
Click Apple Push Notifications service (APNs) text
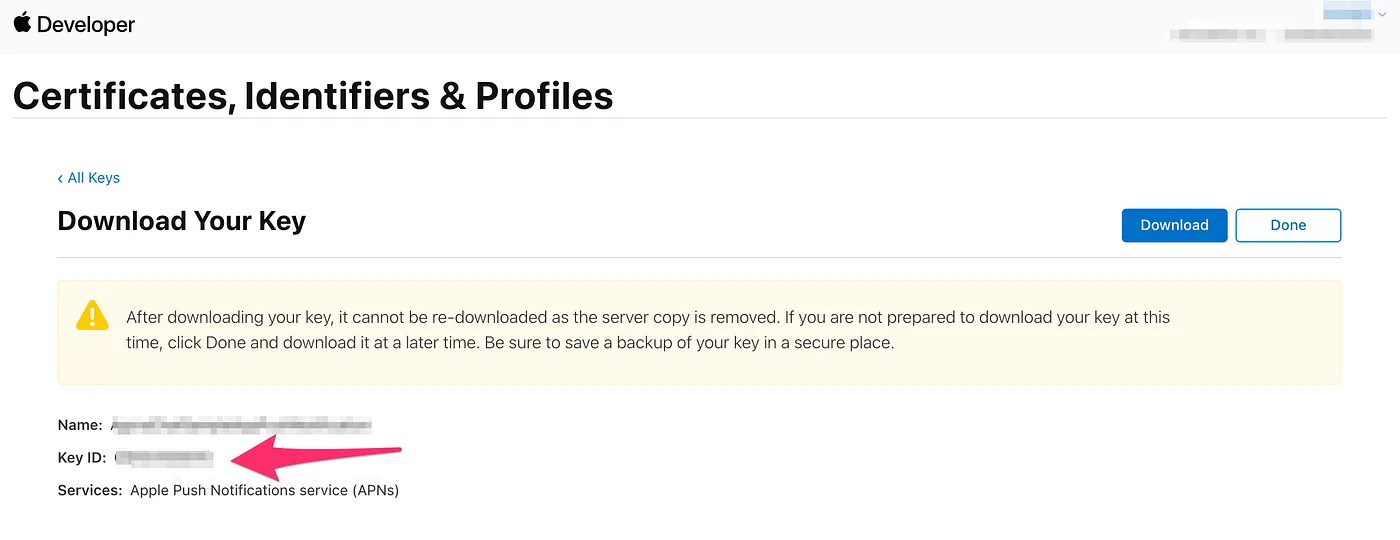[265, 490]
